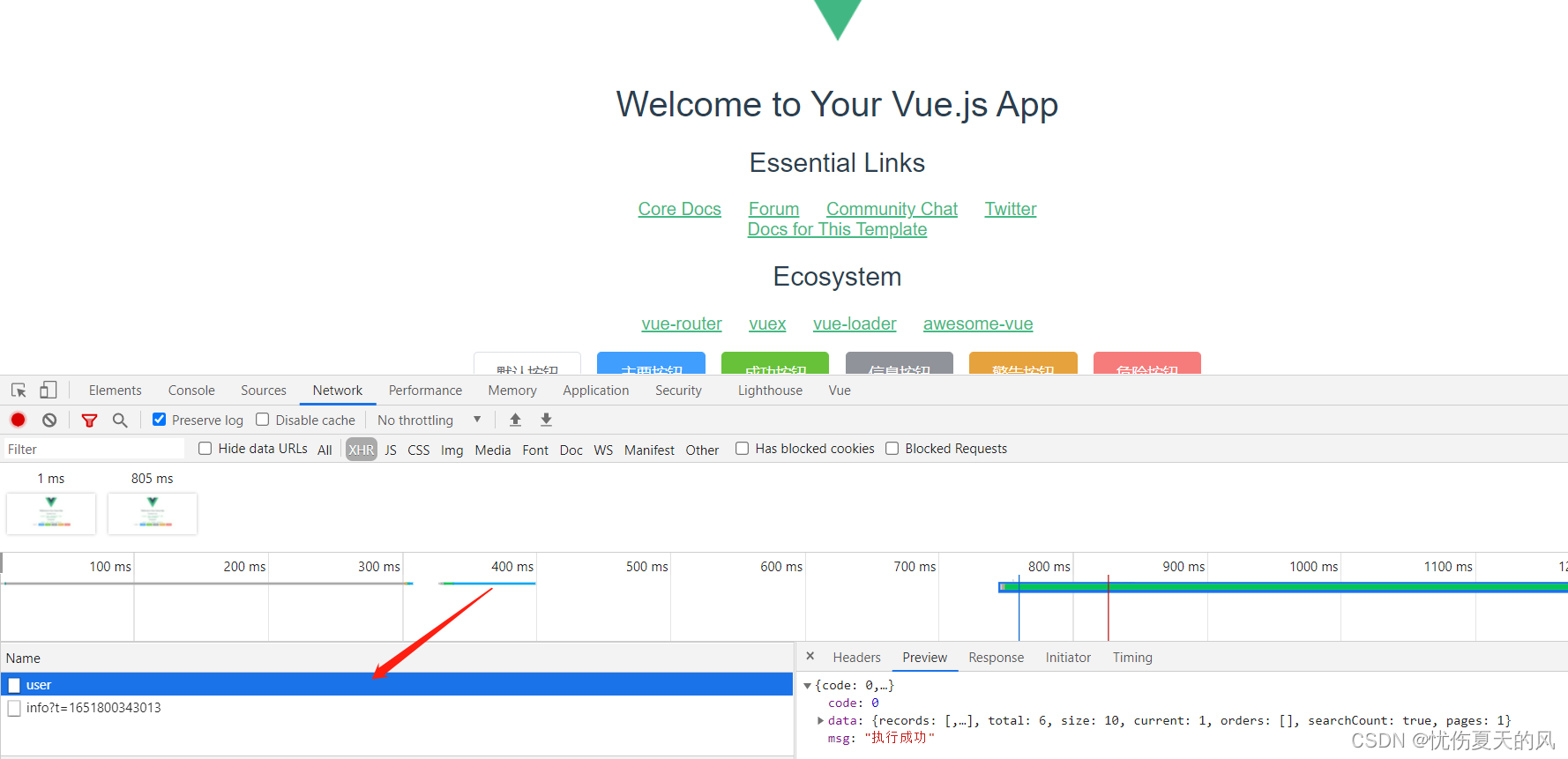Image resolution: width=1568 pixels, height=759 pixels.
Task: Filter requests by JS
Action: point(391,450)
